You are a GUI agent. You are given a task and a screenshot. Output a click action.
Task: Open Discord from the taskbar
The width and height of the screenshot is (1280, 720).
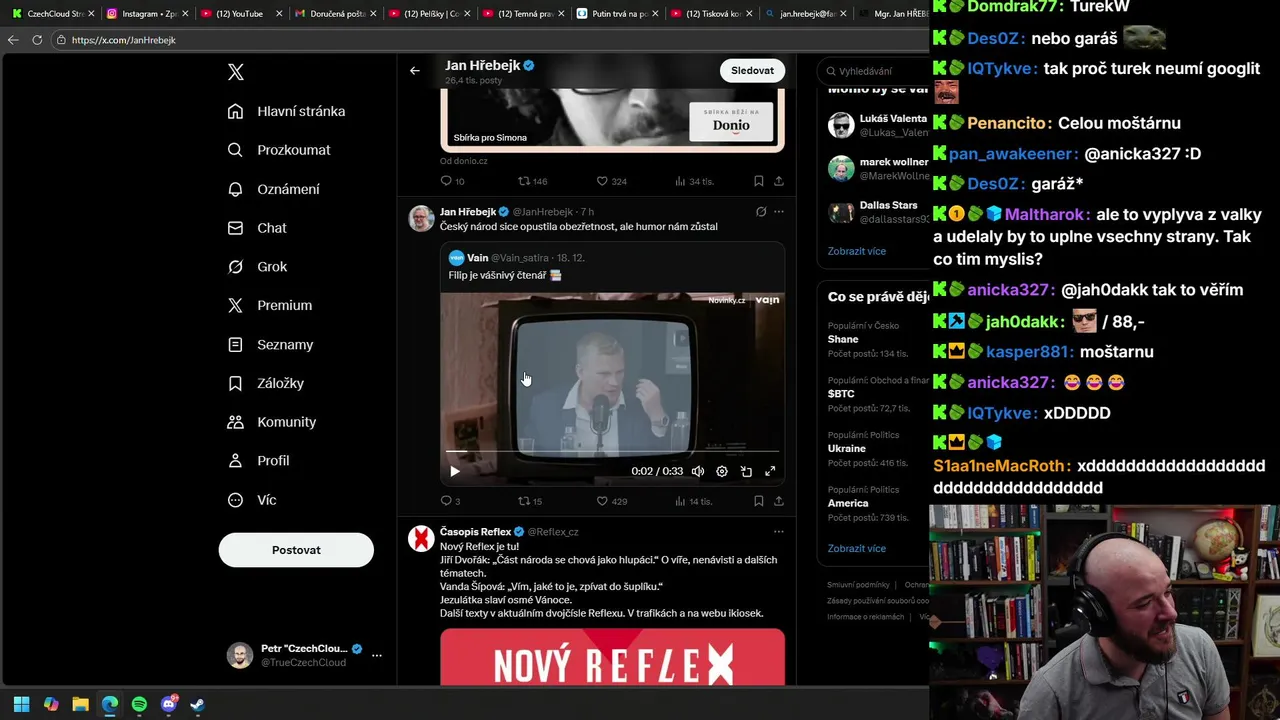coord(169,704)
